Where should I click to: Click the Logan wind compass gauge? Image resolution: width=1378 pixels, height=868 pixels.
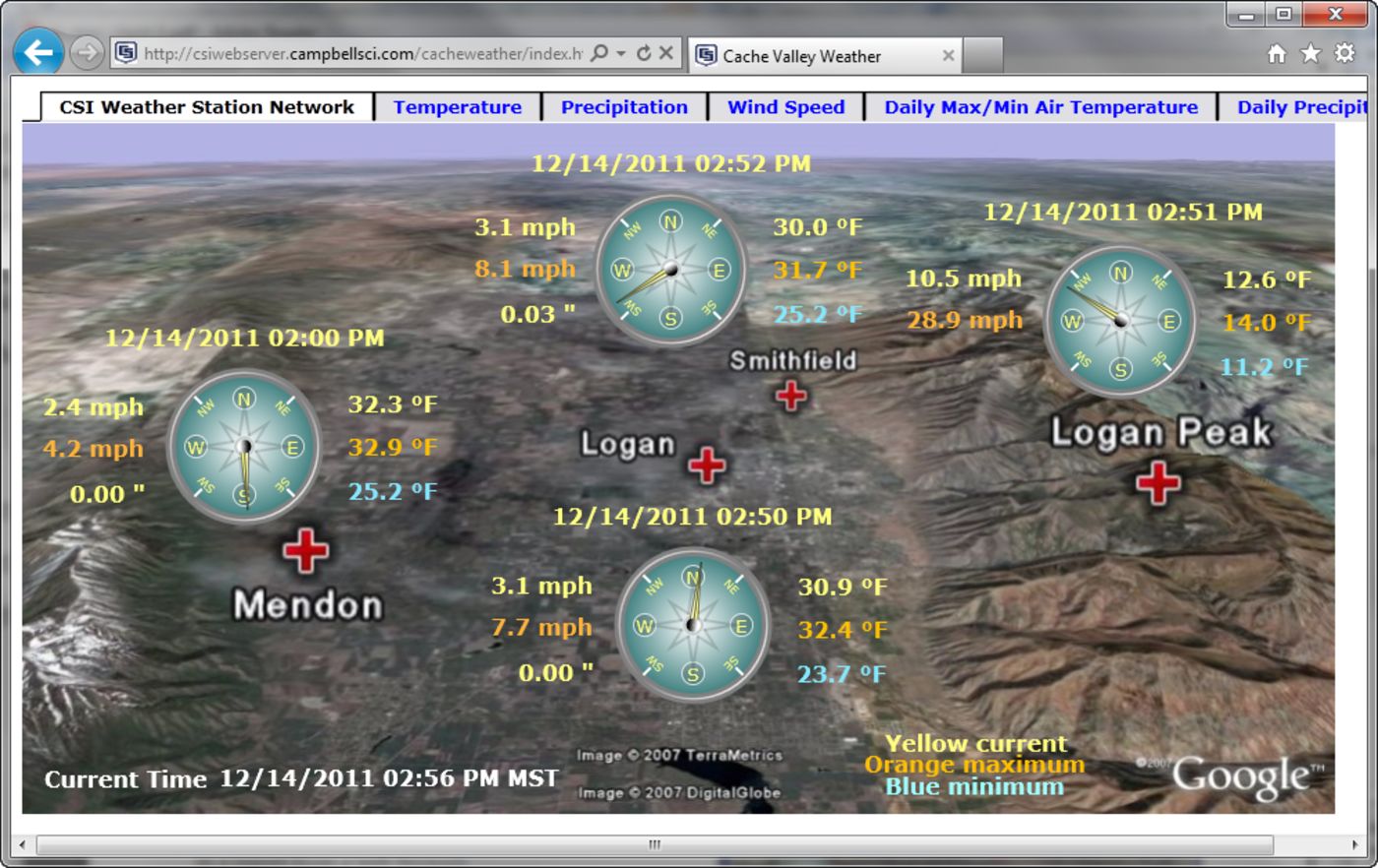[x=693, y=625]
